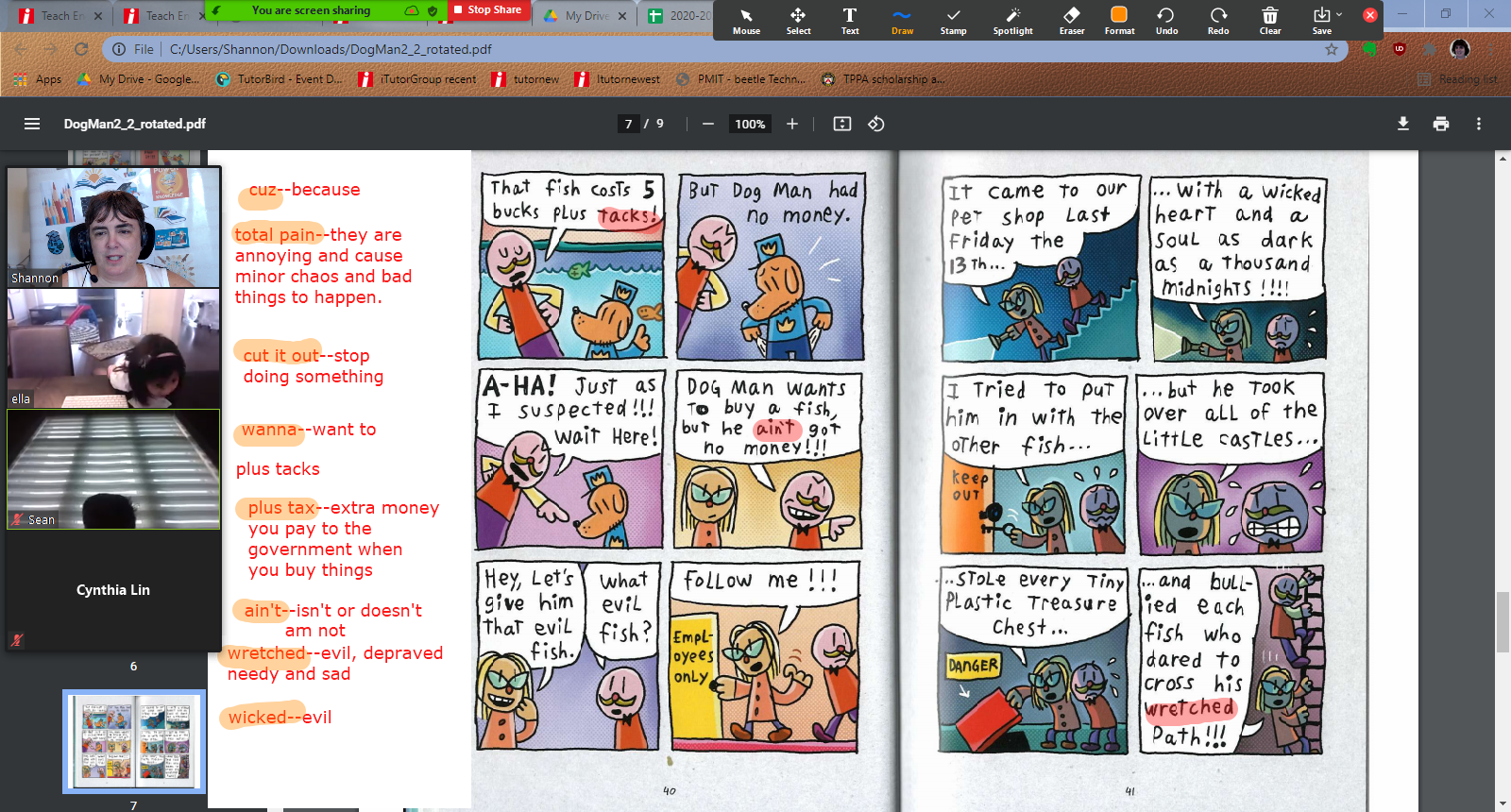Edit the current page number field
Screen dimensions: 1511x812
[x=629, y=124]
